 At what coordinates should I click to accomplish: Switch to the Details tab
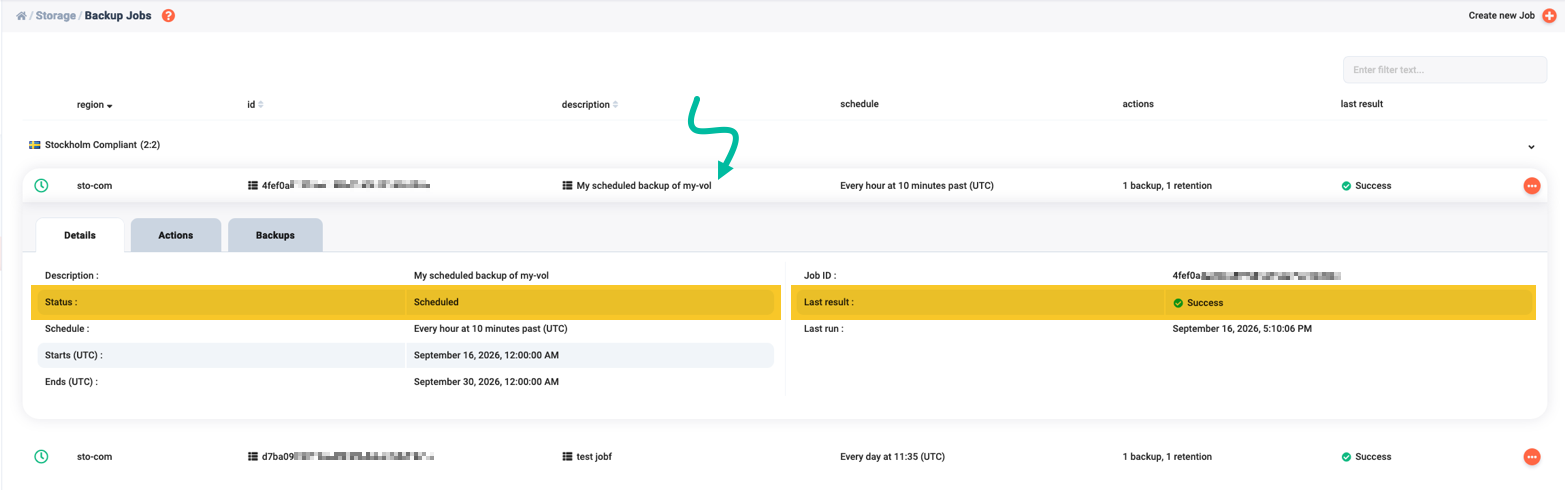pos(80,235)
